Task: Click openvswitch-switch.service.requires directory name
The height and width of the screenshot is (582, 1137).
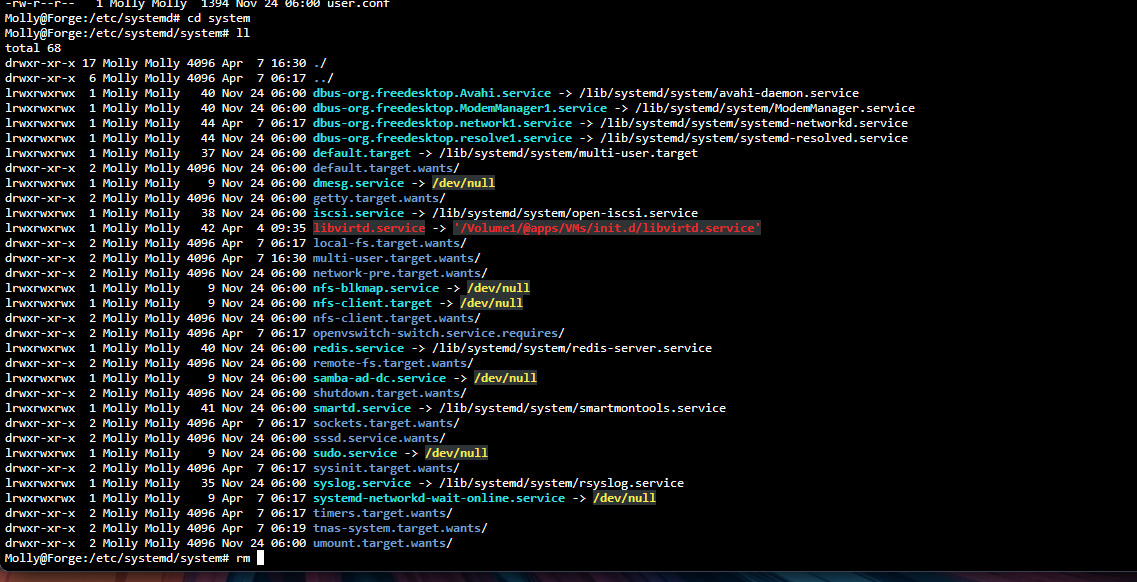Action: pyautogui.click(x=436, y=333)
